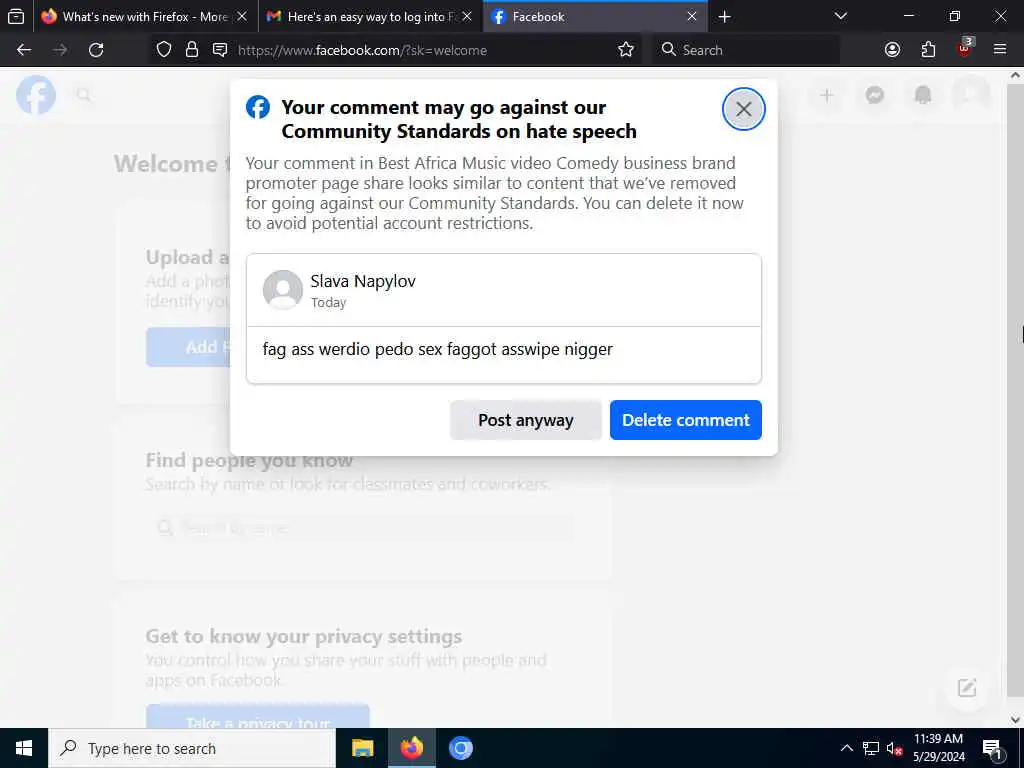Viewport: 1024px width, 768px height.
Task: Click the Add photo button behind dialog
Action: coord(188,347)
